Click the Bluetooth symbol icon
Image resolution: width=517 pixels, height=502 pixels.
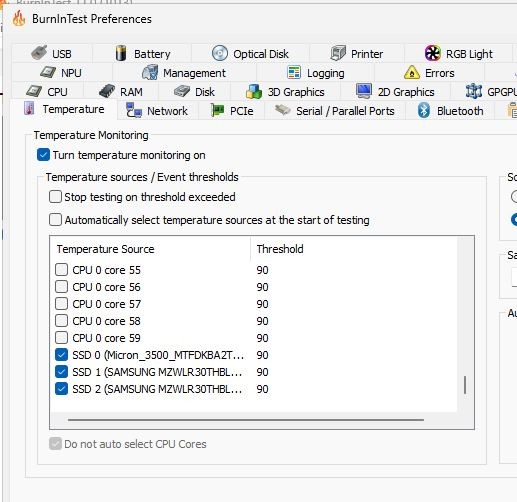[x=423, y=110]
